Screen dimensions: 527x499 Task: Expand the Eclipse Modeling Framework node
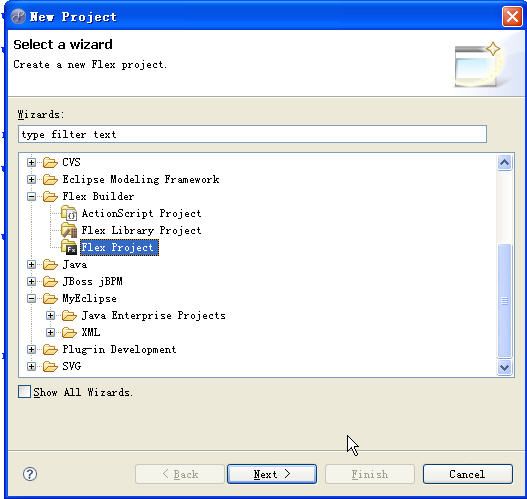(31, 179)
